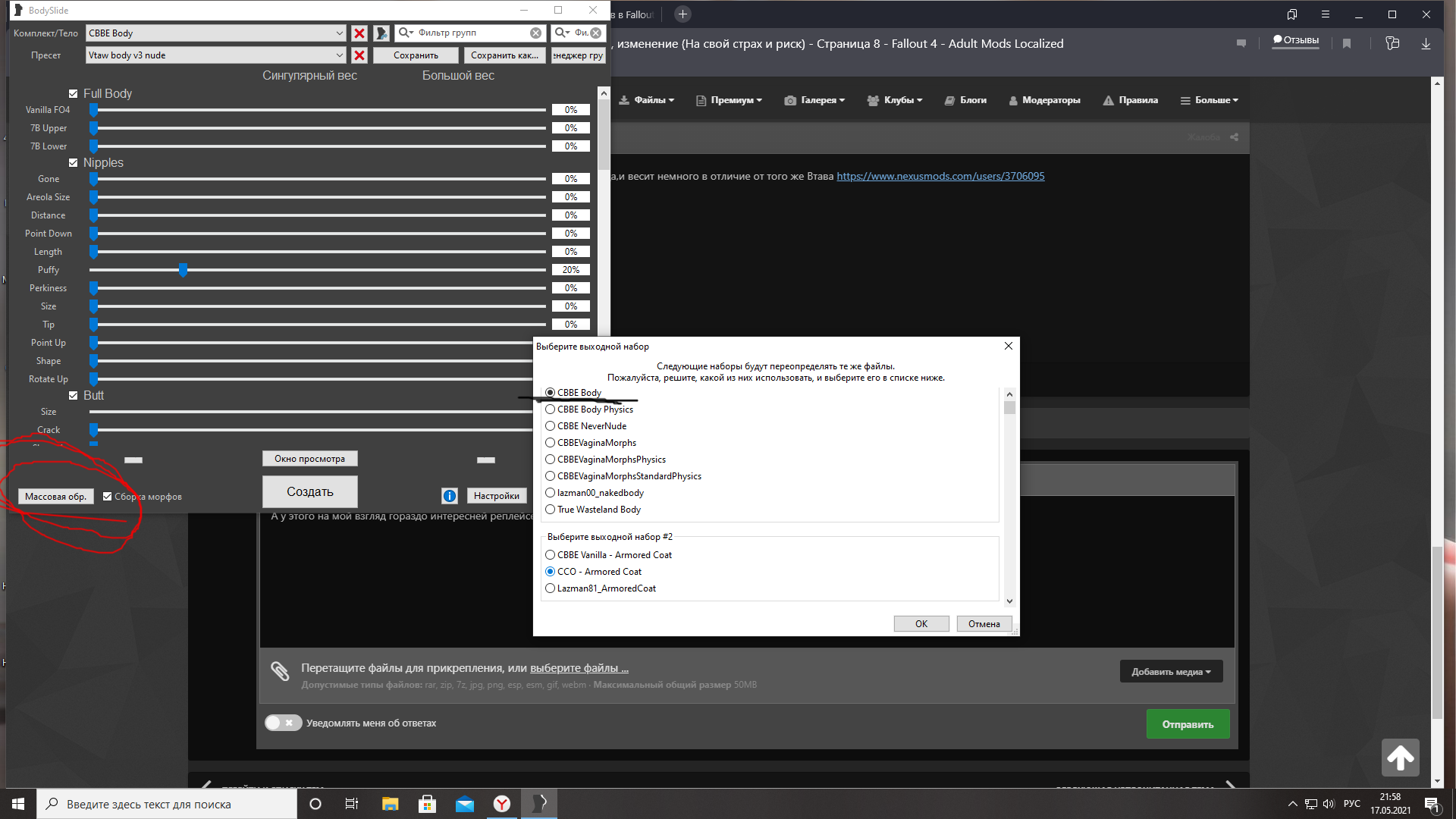Viewport: 1456px width, 819px height.
Task: Click red X beside Vtaw body preset
Action: pyautogui.click(x=359, y=55)
